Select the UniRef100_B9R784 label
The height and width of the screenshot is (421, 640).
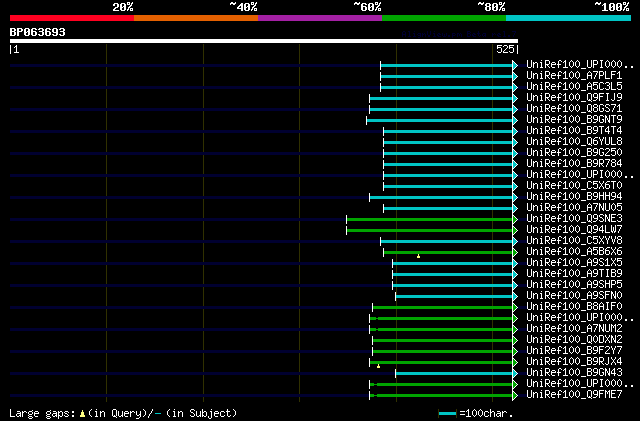pos(574,164)
